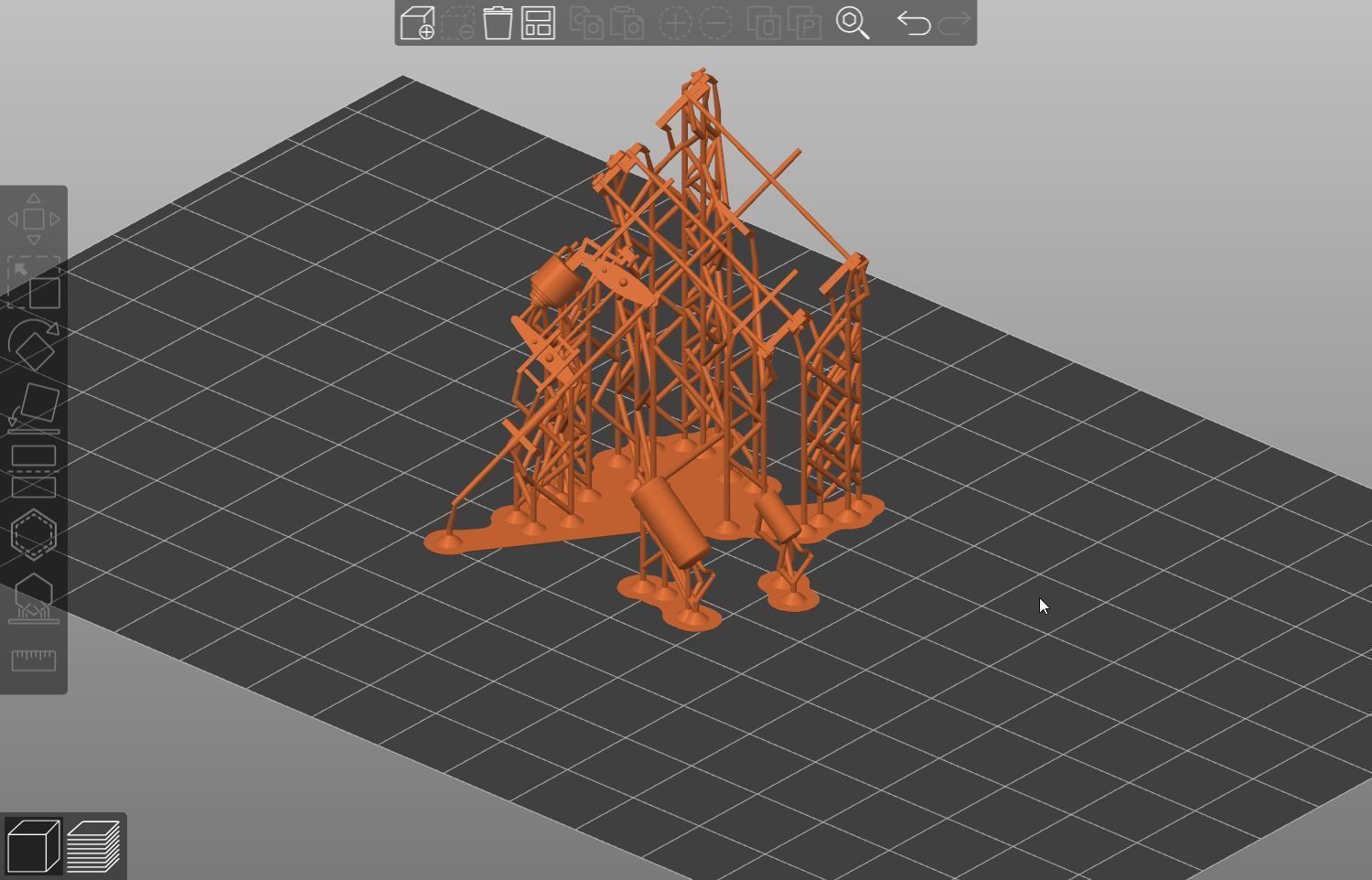Click the Copy icon in top toolbar
Viewport: 1372px width, 880px height.
[x=586, y=23]
